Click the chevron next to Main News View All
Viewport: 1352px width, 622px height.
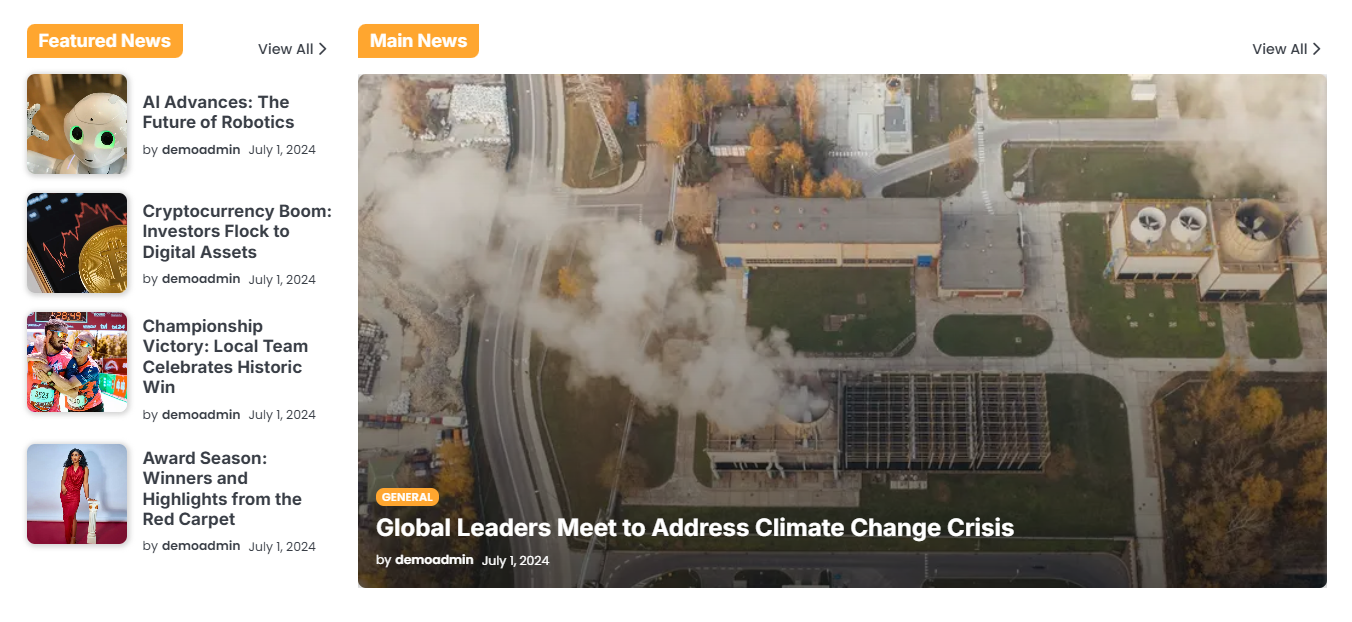[x=1317, y=49]
